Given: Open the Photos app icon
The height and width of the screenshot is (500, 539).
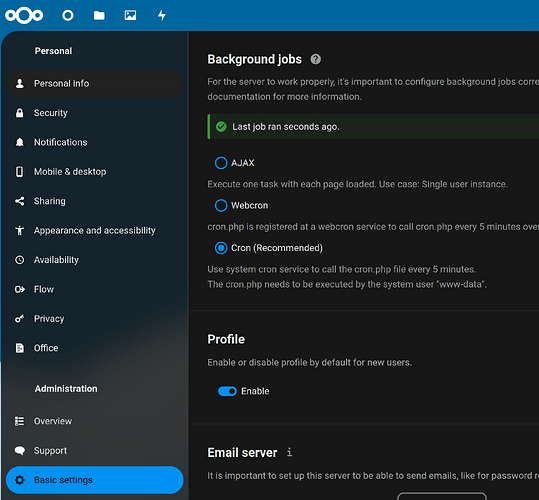Looking at the screenshot, I should click(x=130, y=15).
